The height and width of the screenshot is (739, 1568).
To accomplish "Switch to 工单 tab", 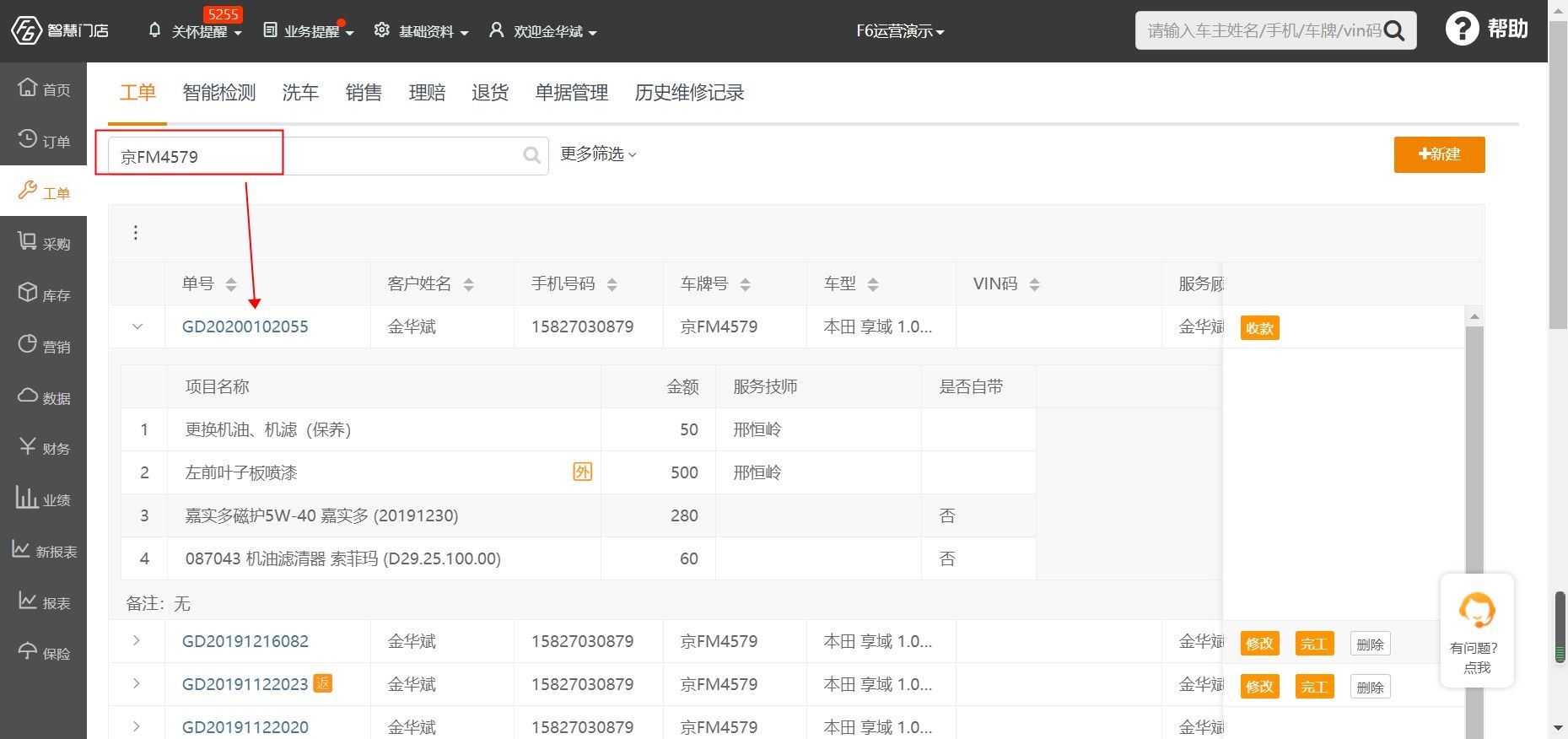I will (x=137, y=93).
